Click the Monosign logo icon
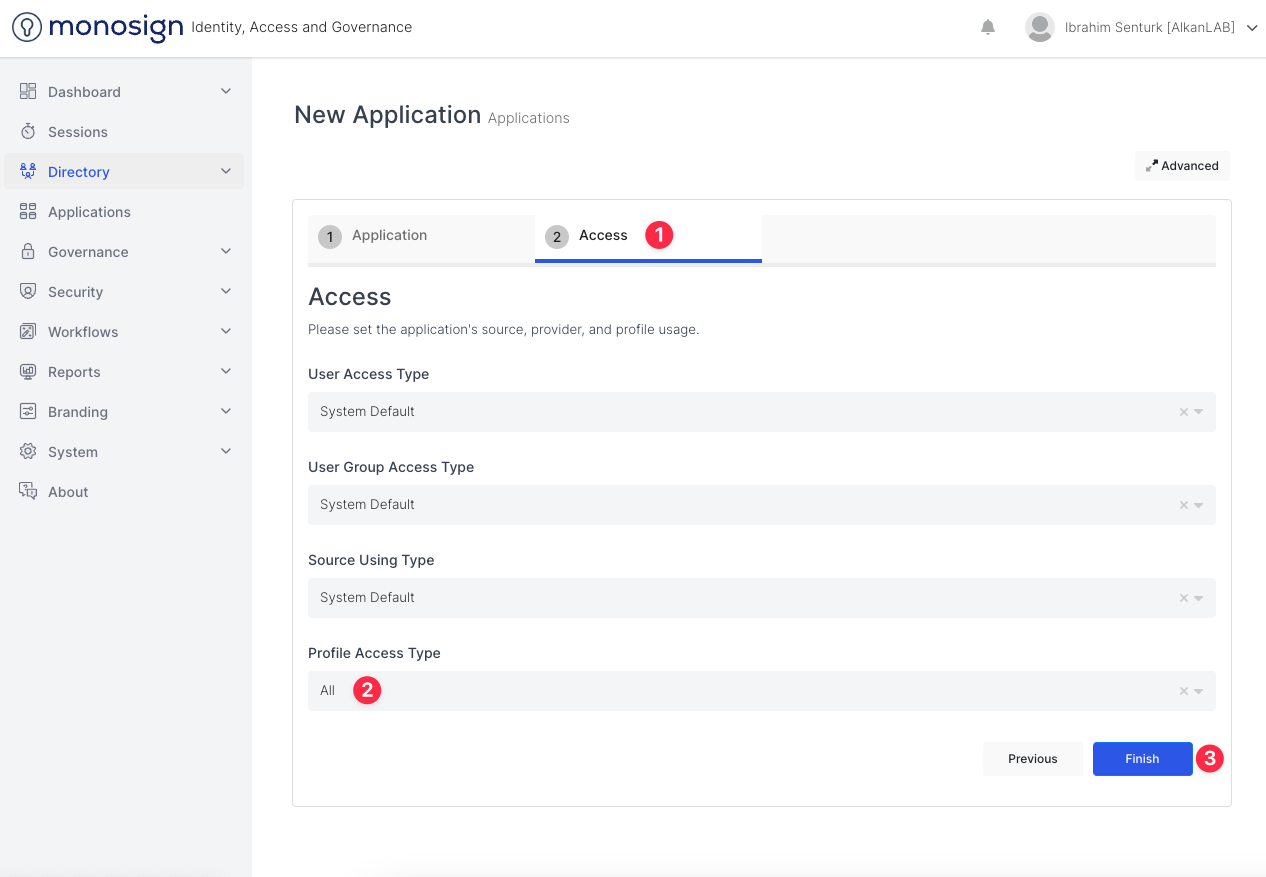Image resolution: width=1266 pixels, height=877 pixels. (27, 27)
